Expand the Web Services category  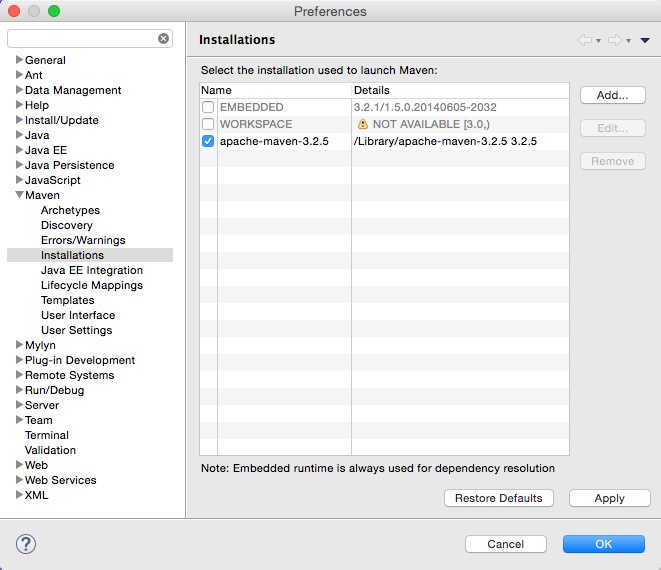[19, 479]
